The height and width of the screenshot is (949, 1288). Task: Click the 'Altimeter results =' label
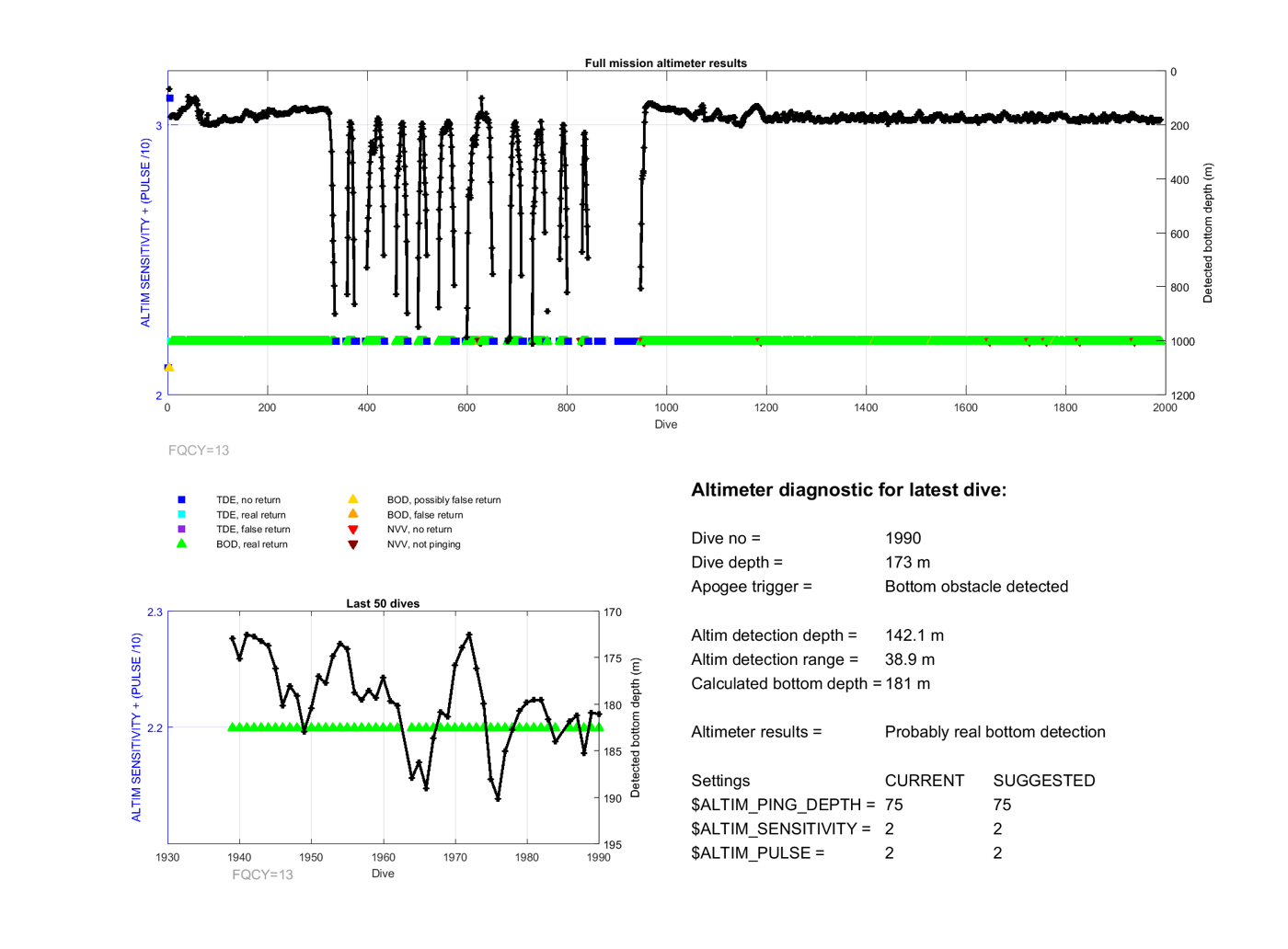point(756,732)
